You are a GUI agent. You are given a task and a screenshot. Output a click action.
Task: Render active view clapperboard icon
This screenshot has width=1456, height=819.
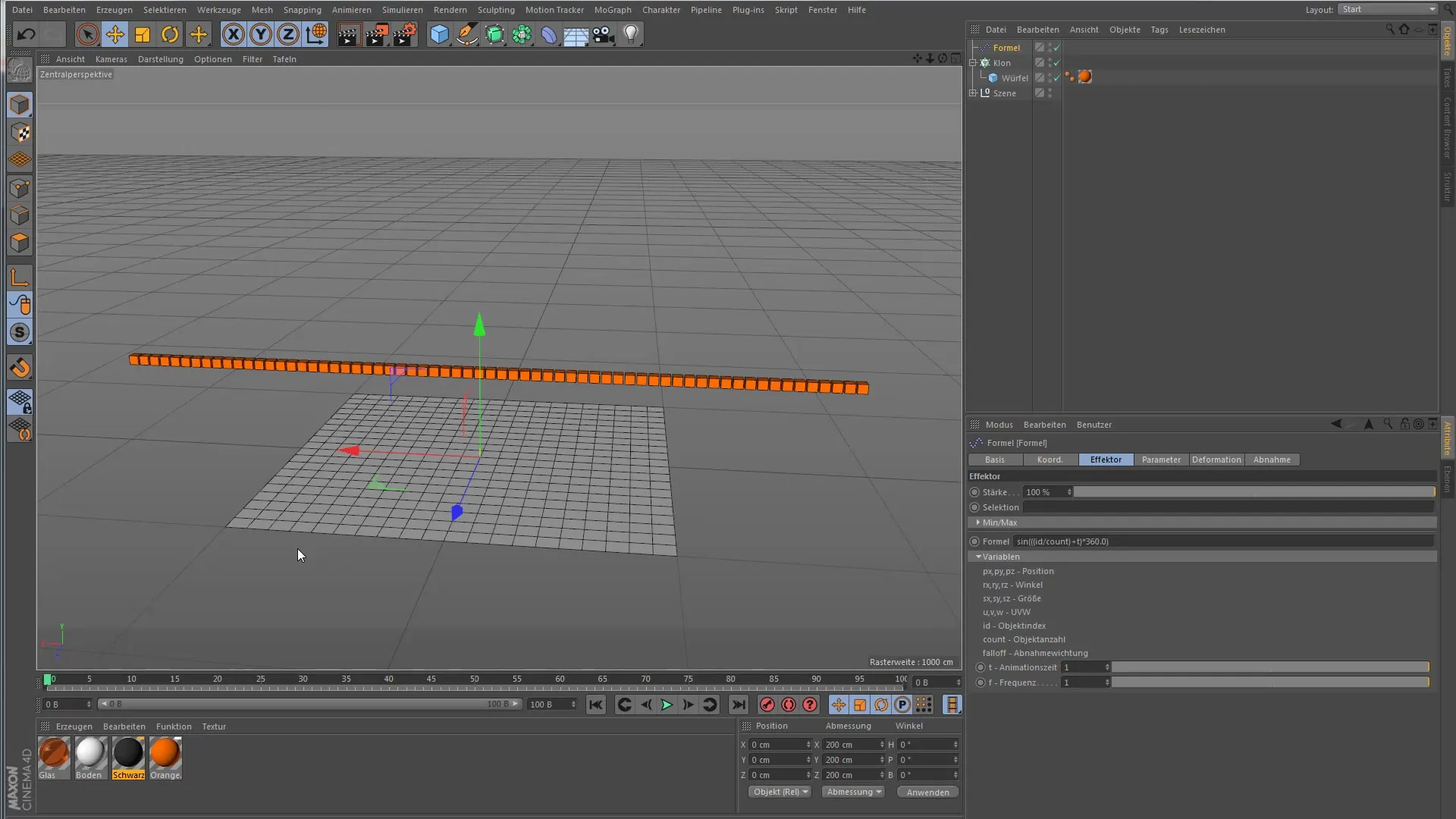point(349,34)
